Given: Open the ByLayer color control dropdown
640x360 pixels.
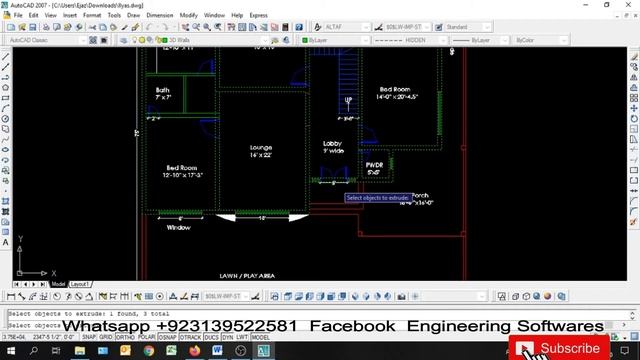Looking at the screenshot, I should click(x=335, y=40).
